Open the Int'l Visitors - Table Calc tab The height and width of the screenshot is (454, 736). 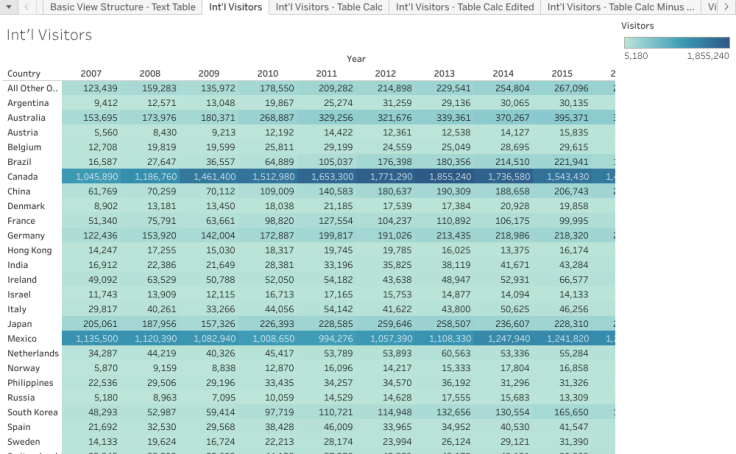pyautogui.click(x=329, y=7)
